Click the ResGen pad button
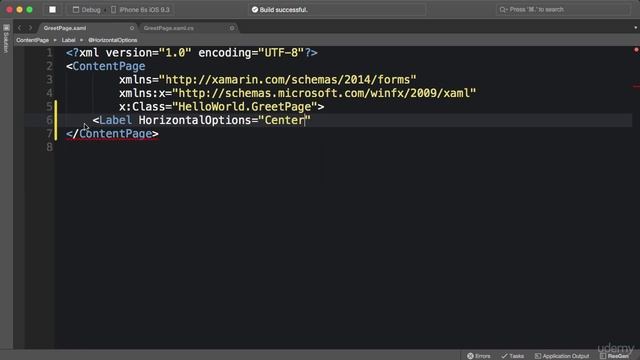 click(x=614, y=356)
